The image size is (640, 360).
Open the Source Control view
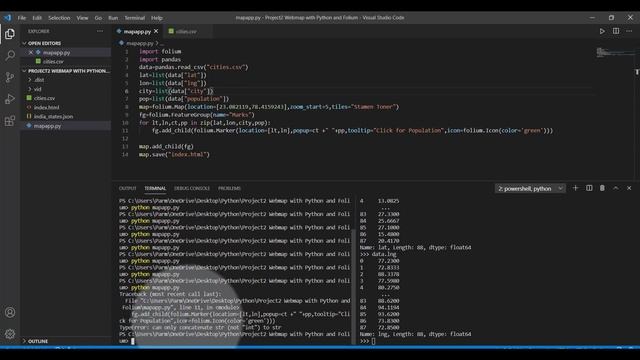(10, 77)
